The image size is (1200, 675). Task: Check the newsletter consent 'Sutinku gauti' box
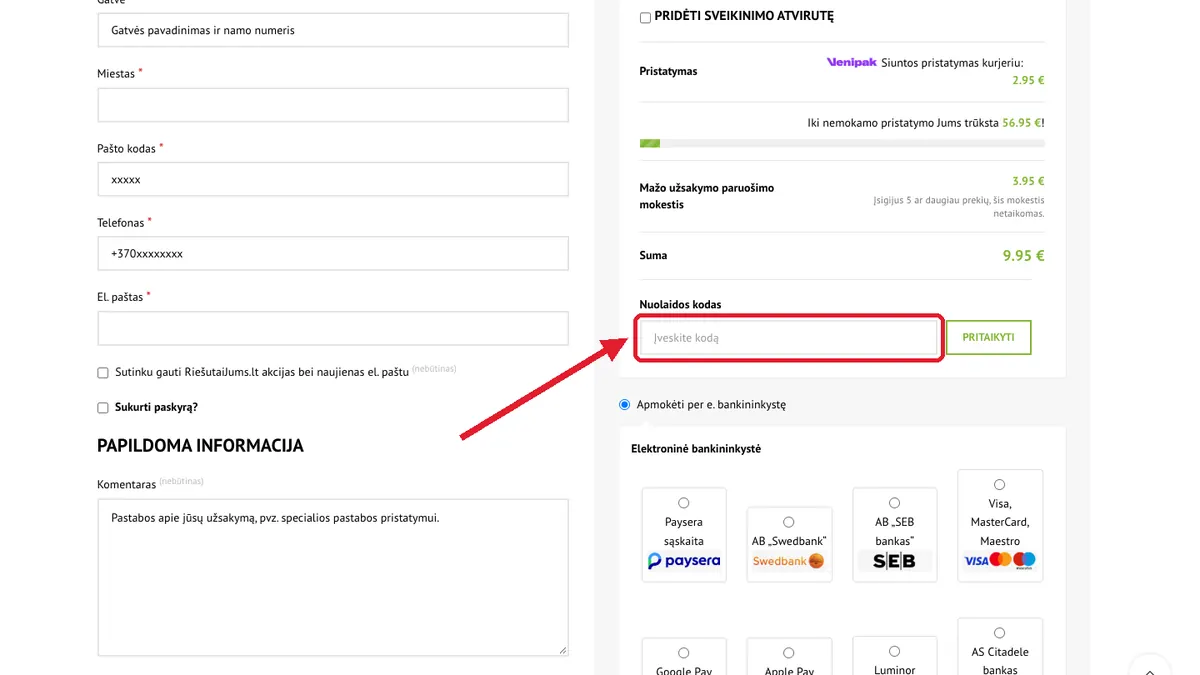click(x=103, y=373)
